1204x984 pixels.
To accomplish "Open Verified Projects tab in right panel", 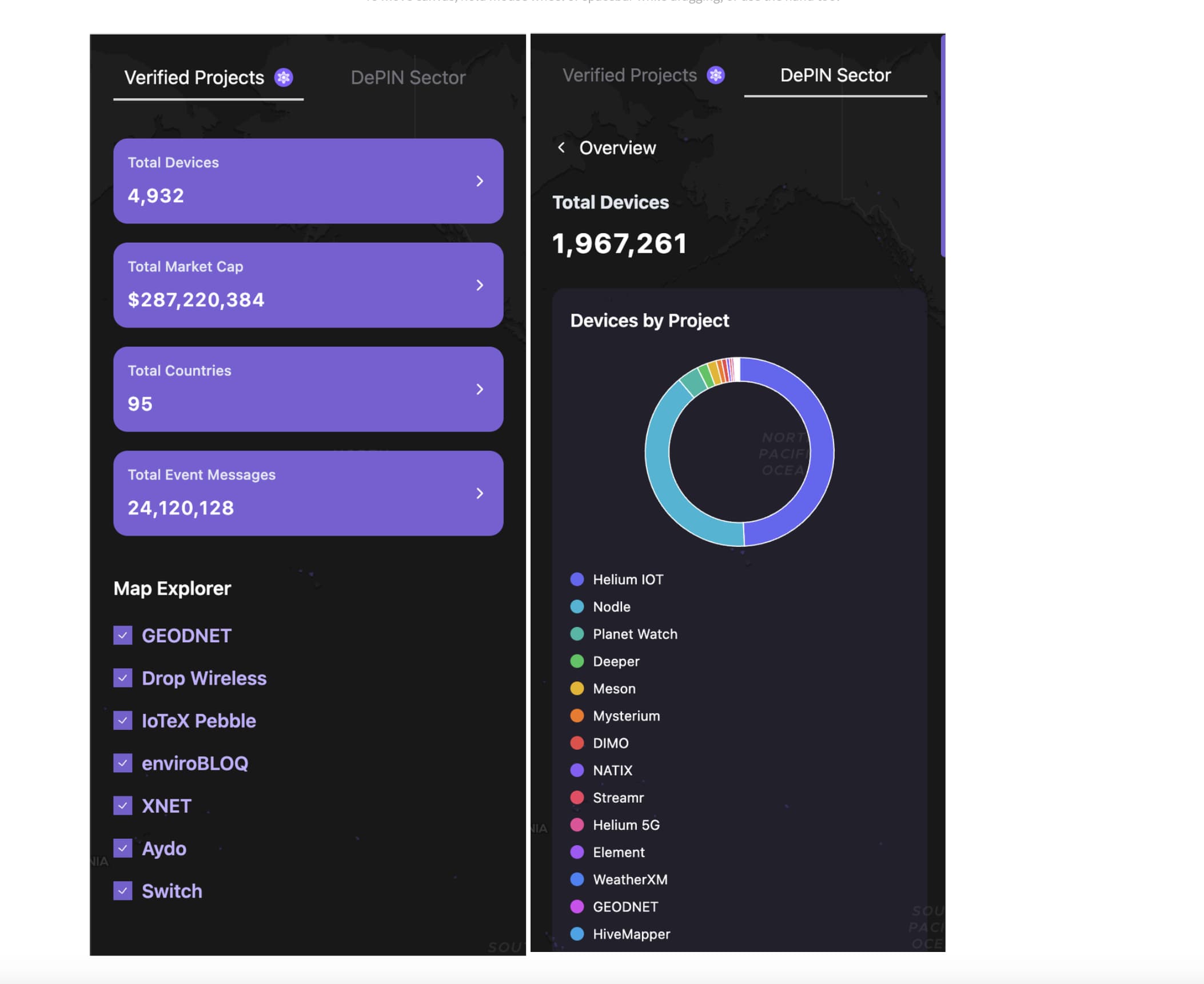I will (644, 75).
